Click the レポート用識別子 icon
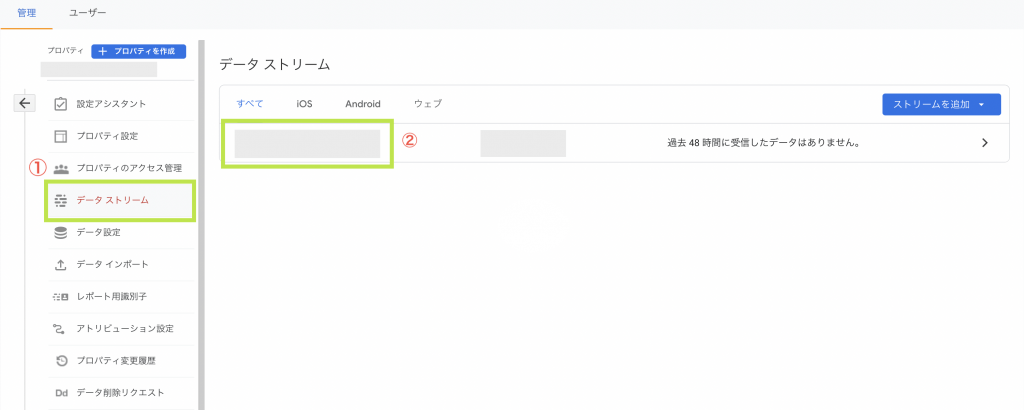Image resolution: width=1024 pixels, height=410 pixels. [x=60, y=297]
